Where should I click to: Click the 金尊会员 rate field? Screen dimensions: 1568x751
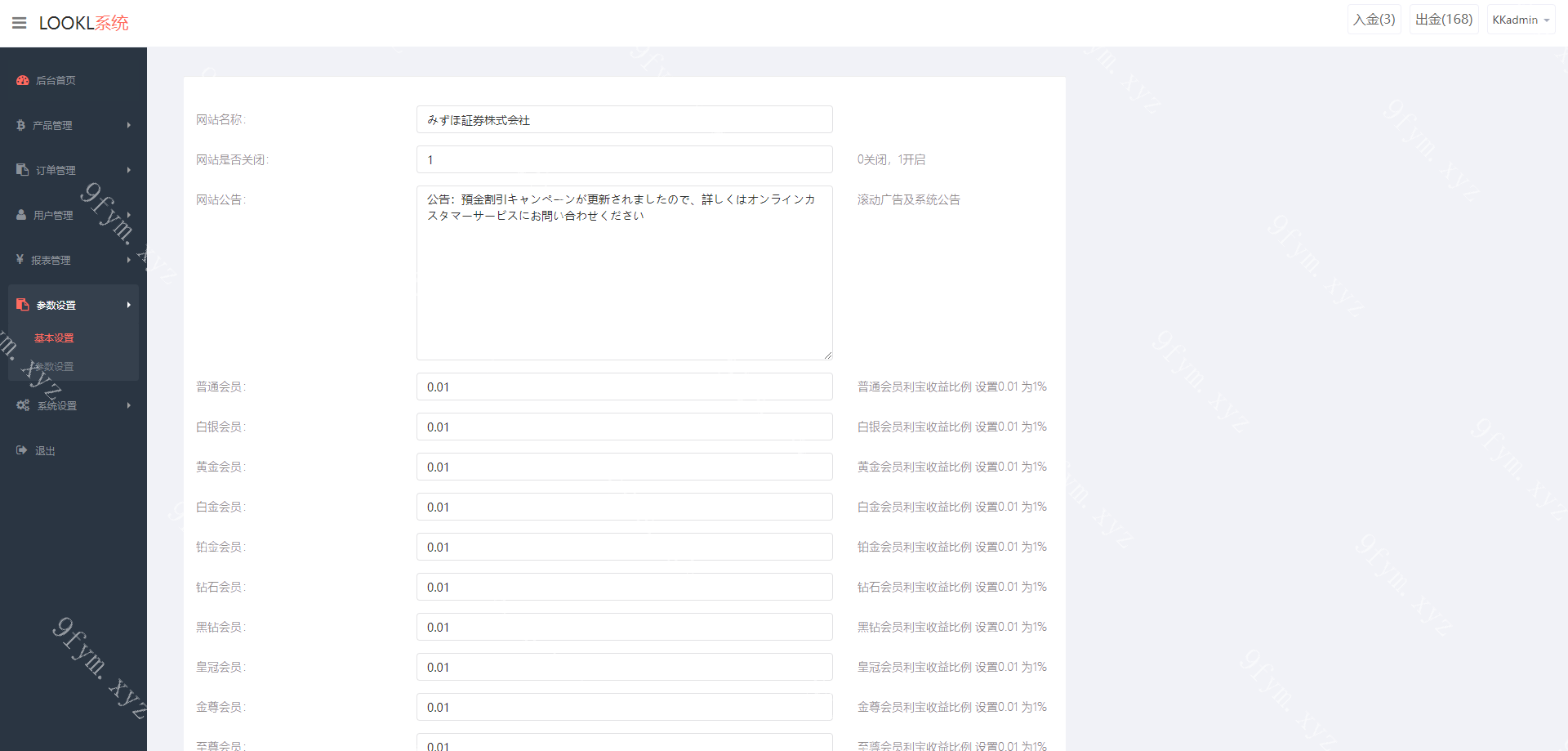click(625, 707)
